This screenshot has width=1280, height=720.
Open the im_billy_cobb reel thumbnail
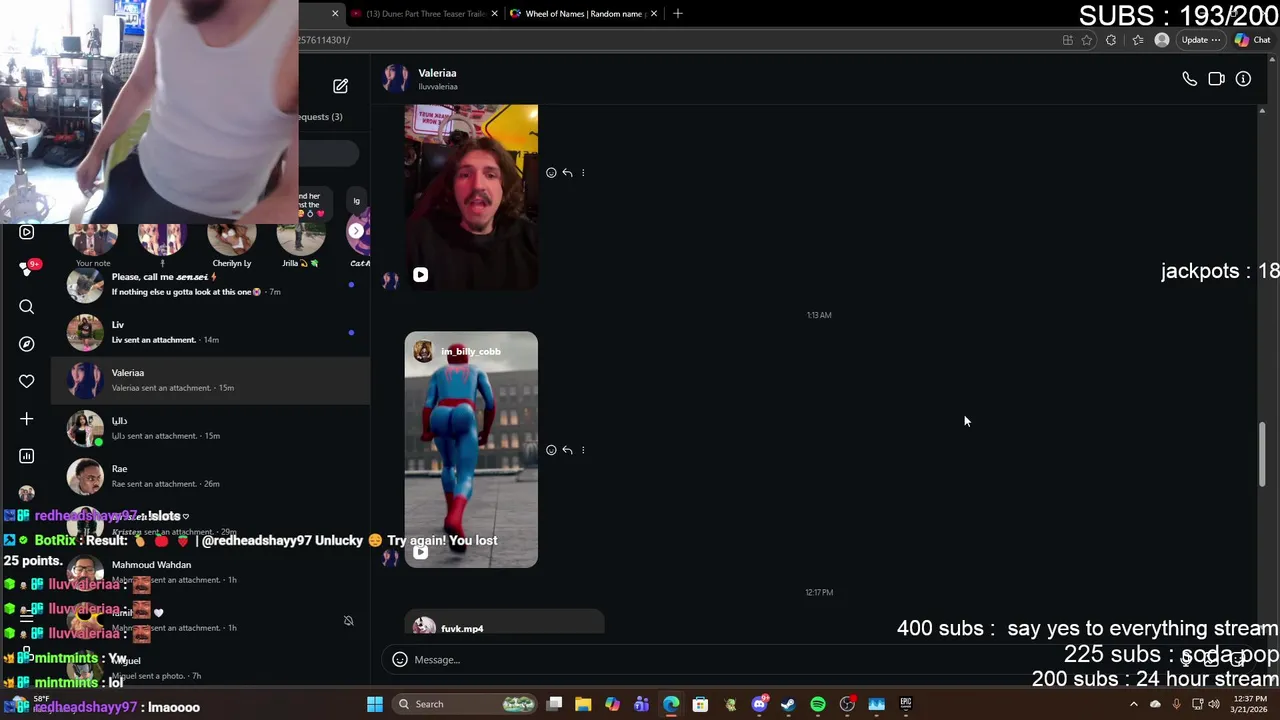coord(471,450)
